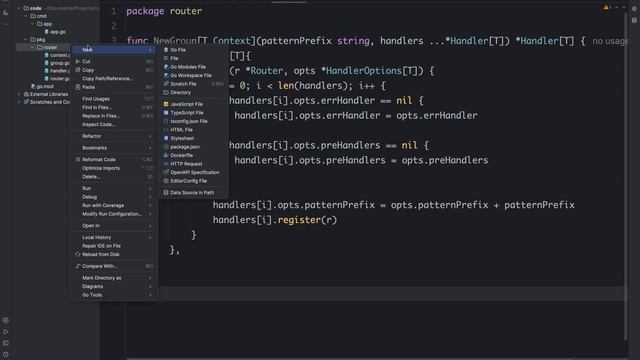Click the Data Source in Path icon
Screen dimensions: 640x360
tap(166, 193)
